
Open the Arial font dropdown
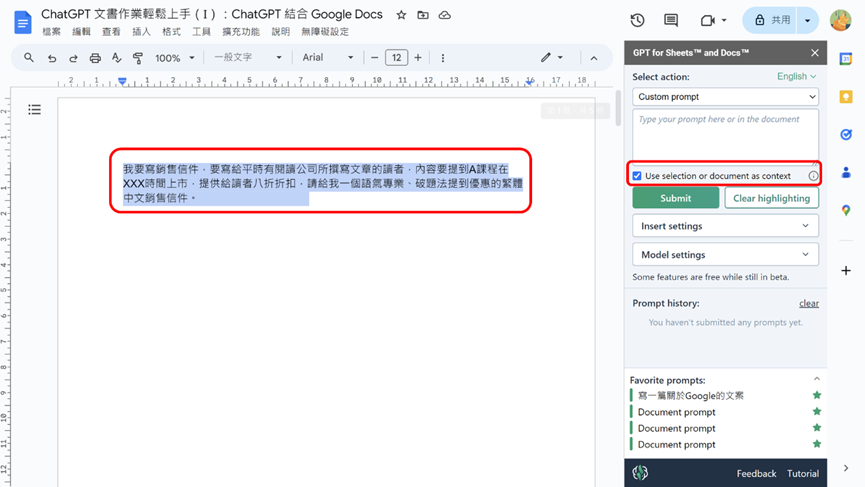click(x=327, y=57)
